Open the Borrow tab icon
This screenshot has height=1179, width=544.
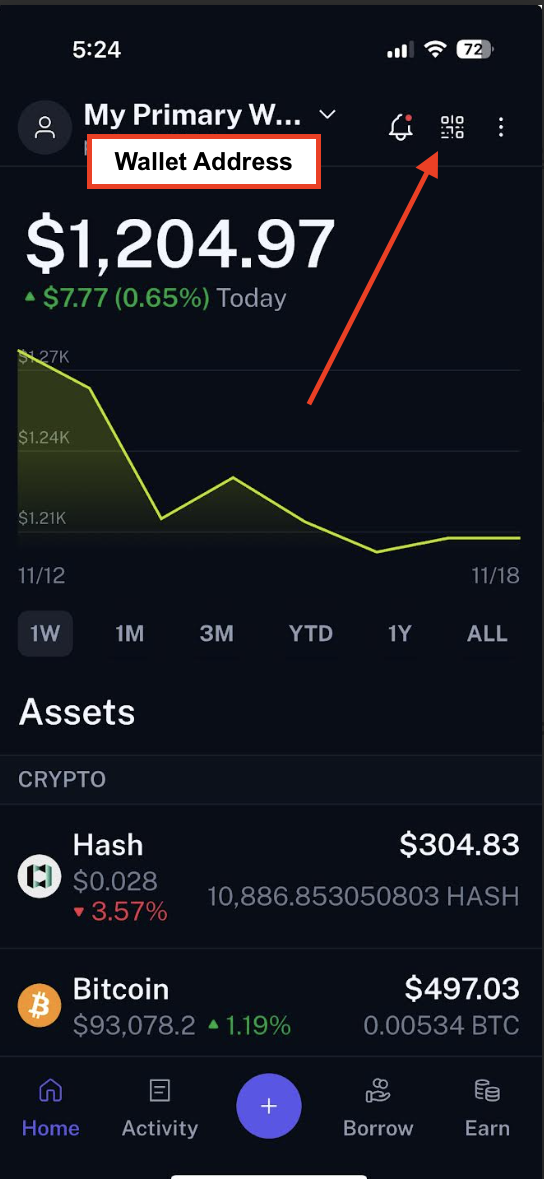378,1091
